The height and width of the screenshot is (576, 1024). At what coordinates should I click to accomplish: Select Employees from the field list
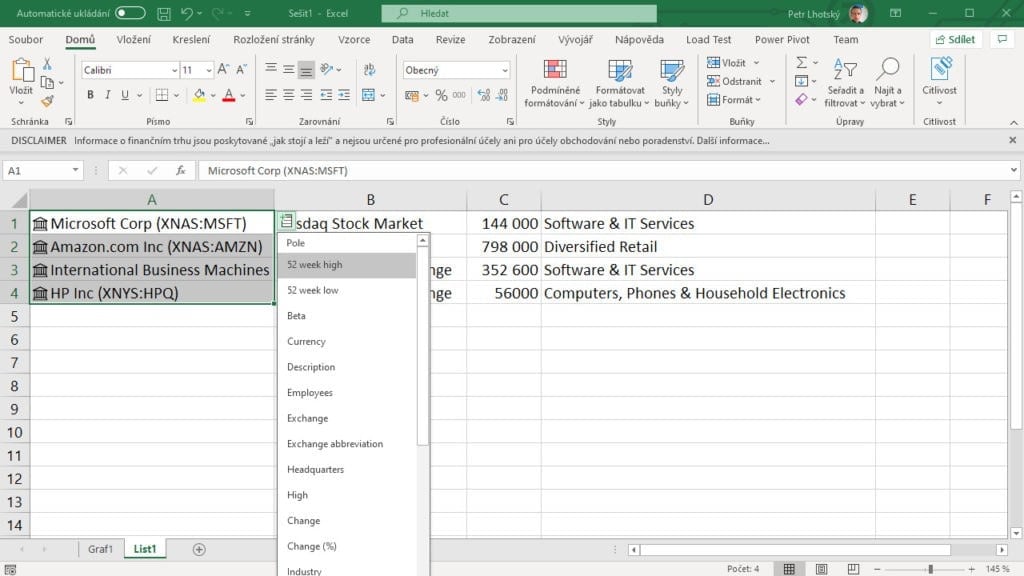310,393
